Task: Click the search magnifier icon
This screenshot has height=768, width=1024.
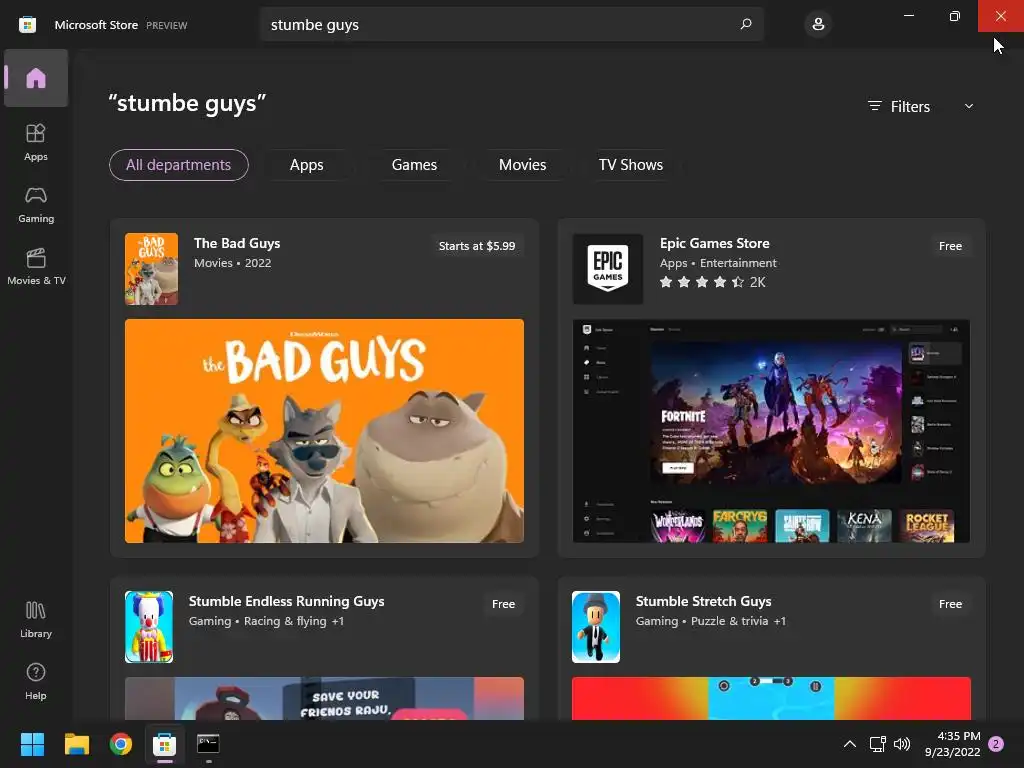Action: pos(746,24)
